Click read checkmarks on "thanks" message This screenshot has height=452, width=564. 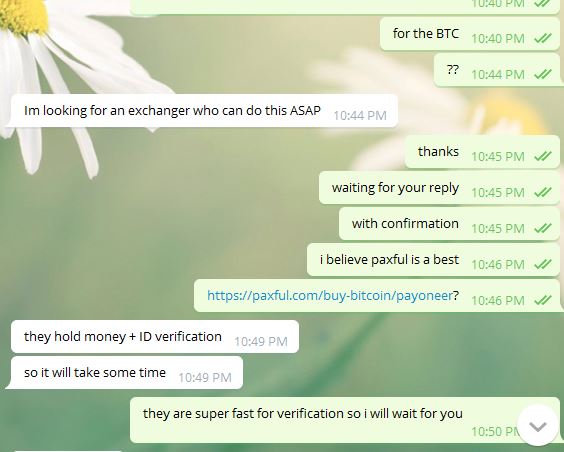pyautogui.click(x=543, y=156)
